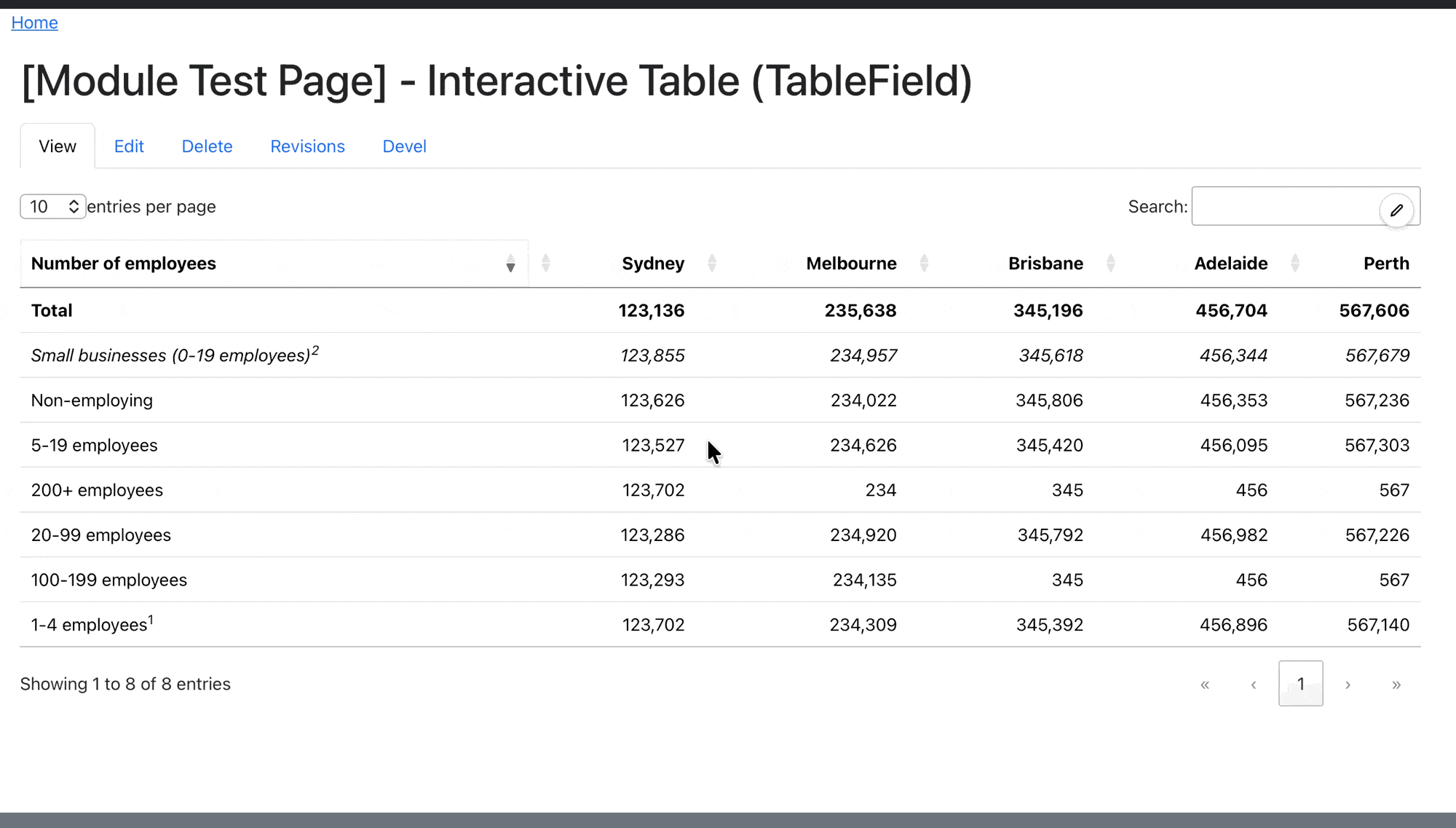Open the entries per page dropdown
Screen dimensions: 1456x828
[x=52, y=207]
